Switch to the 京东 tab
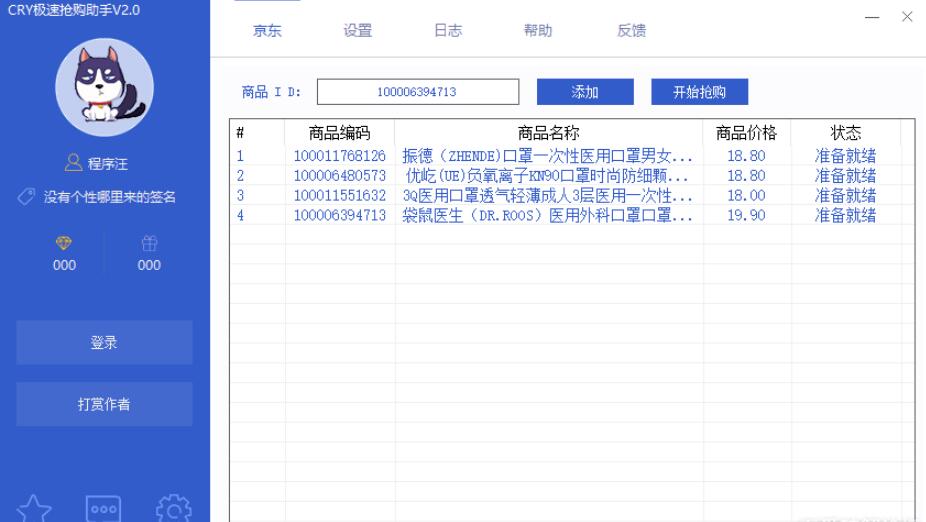Screen dimensions: 926x522 tap(268, 31)
